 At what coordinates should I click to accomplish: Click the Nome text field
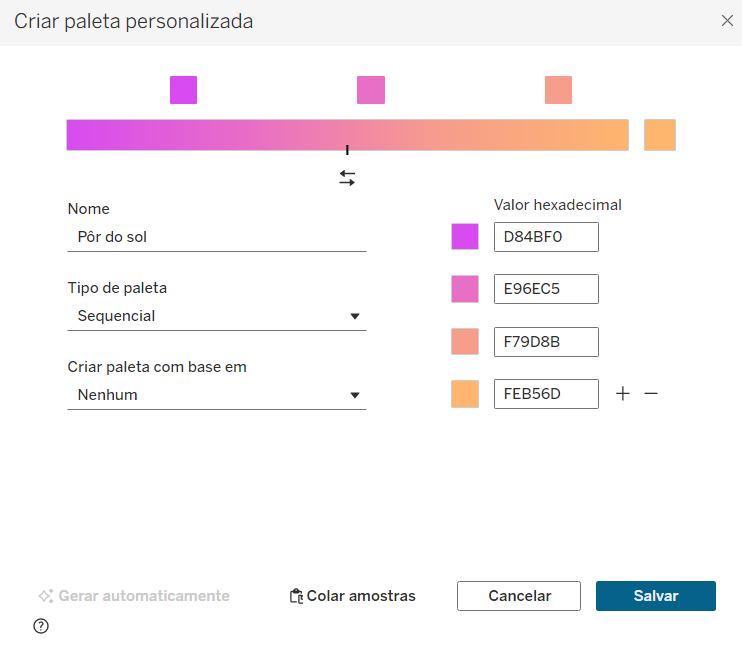click(216, 237)
